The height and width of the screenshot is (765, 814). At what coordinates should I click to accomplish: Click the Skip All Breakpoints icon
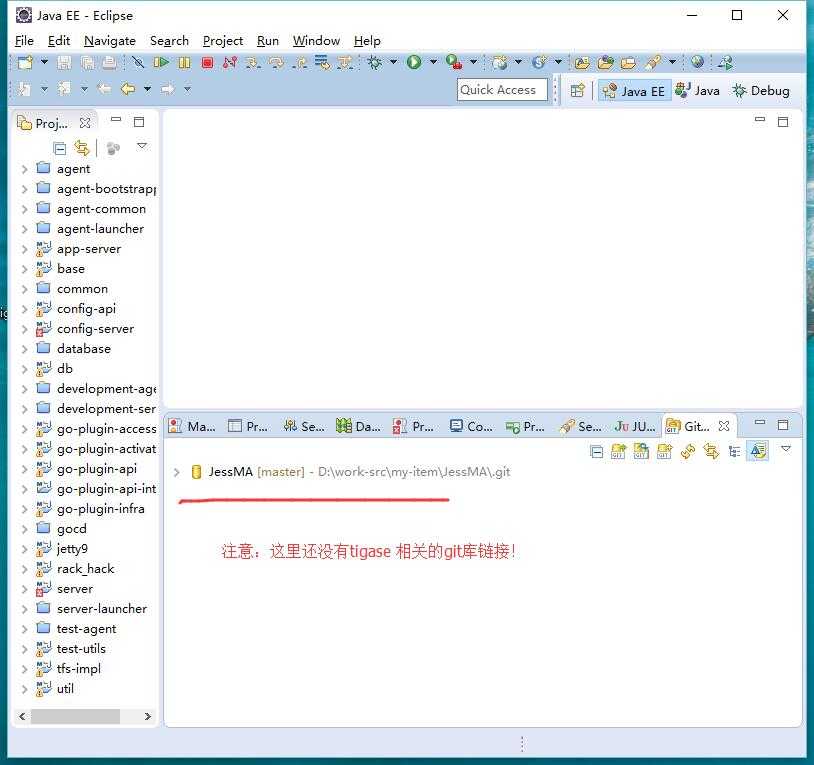(138, 63)
